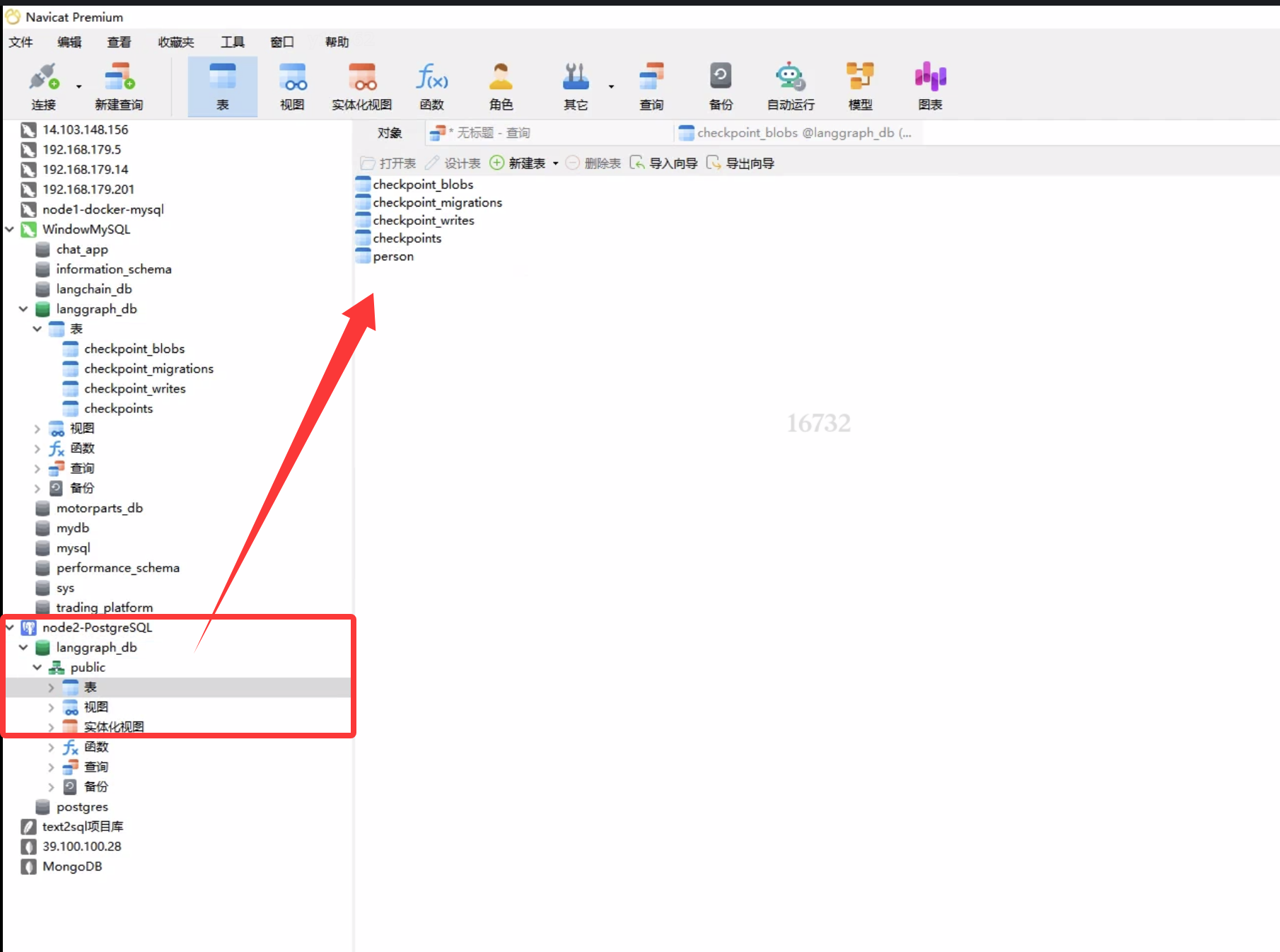Click the 打开表 open table button
This screenshot has width=1280, height=952.
(x=388, y=163)
